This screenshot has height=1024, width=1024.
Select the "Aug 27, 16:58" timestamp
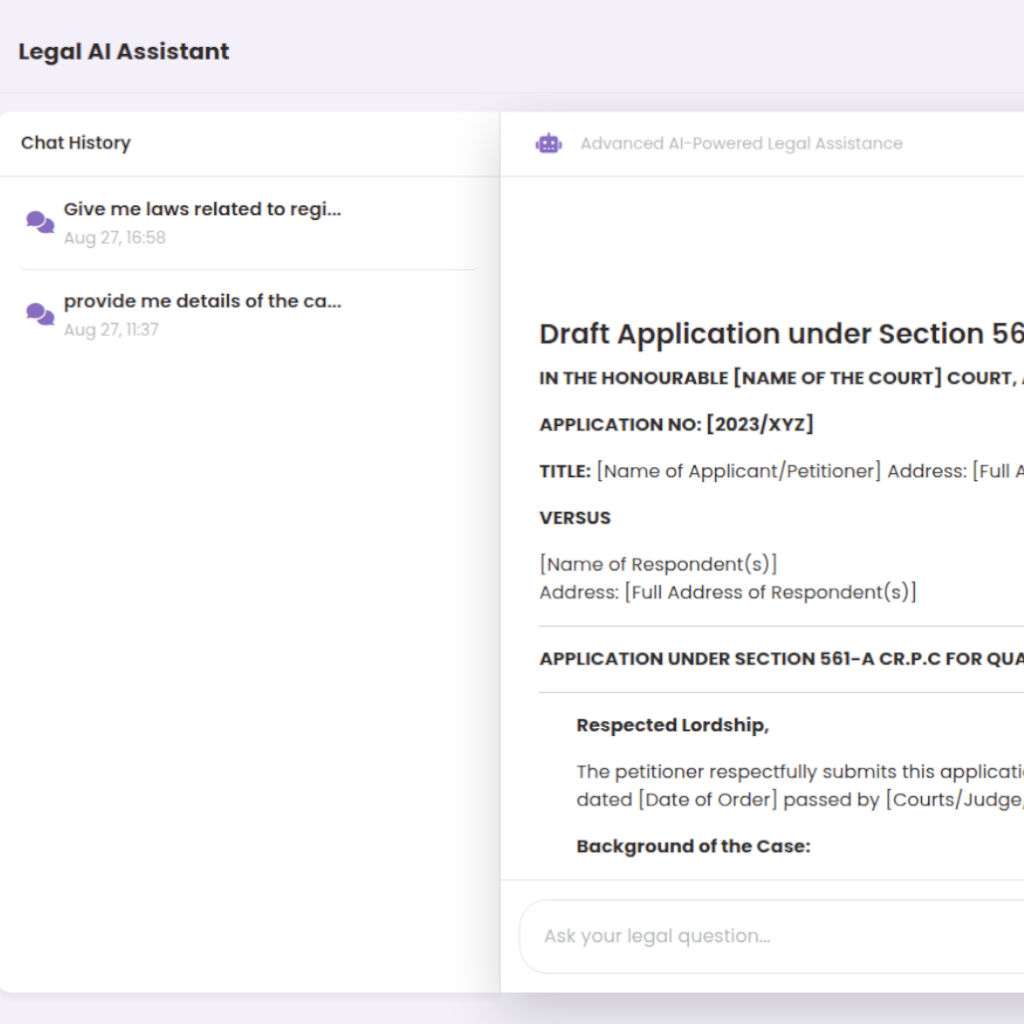(x=115, y=238)
